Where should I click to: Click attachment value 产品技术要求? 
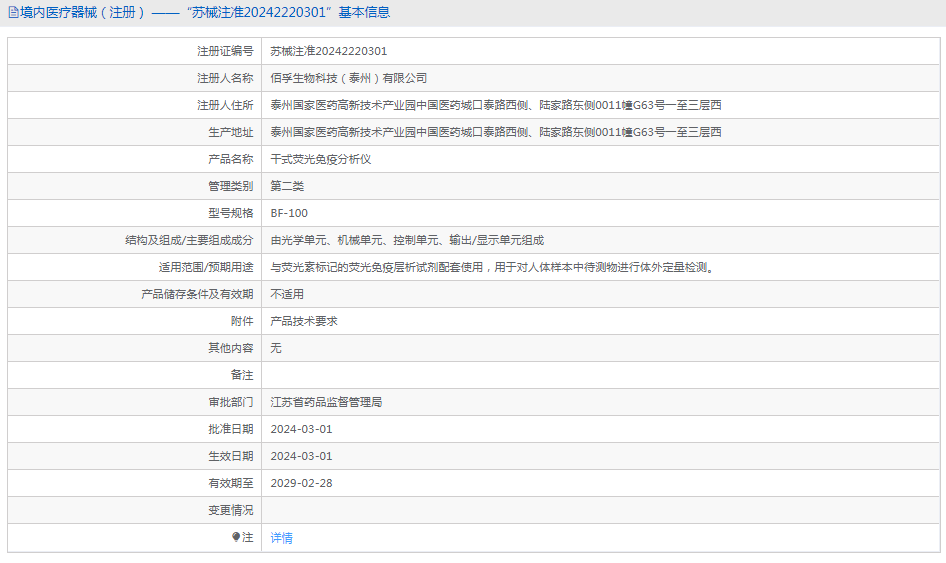[x=304, y=321]
